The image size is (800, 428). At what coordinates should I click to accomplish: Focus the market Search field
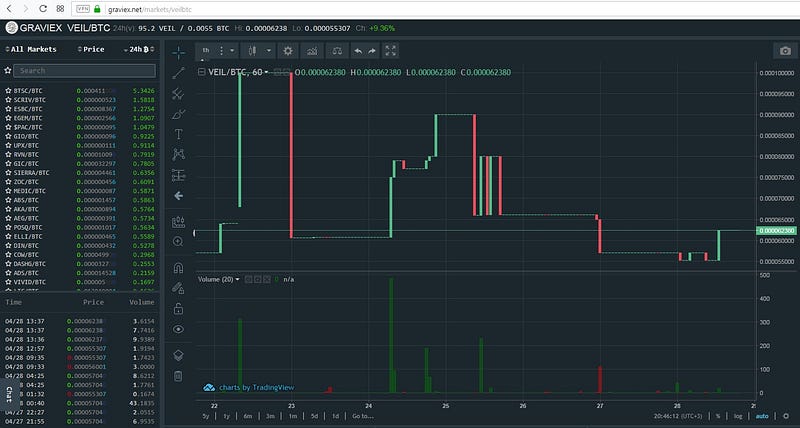[85, 70]
